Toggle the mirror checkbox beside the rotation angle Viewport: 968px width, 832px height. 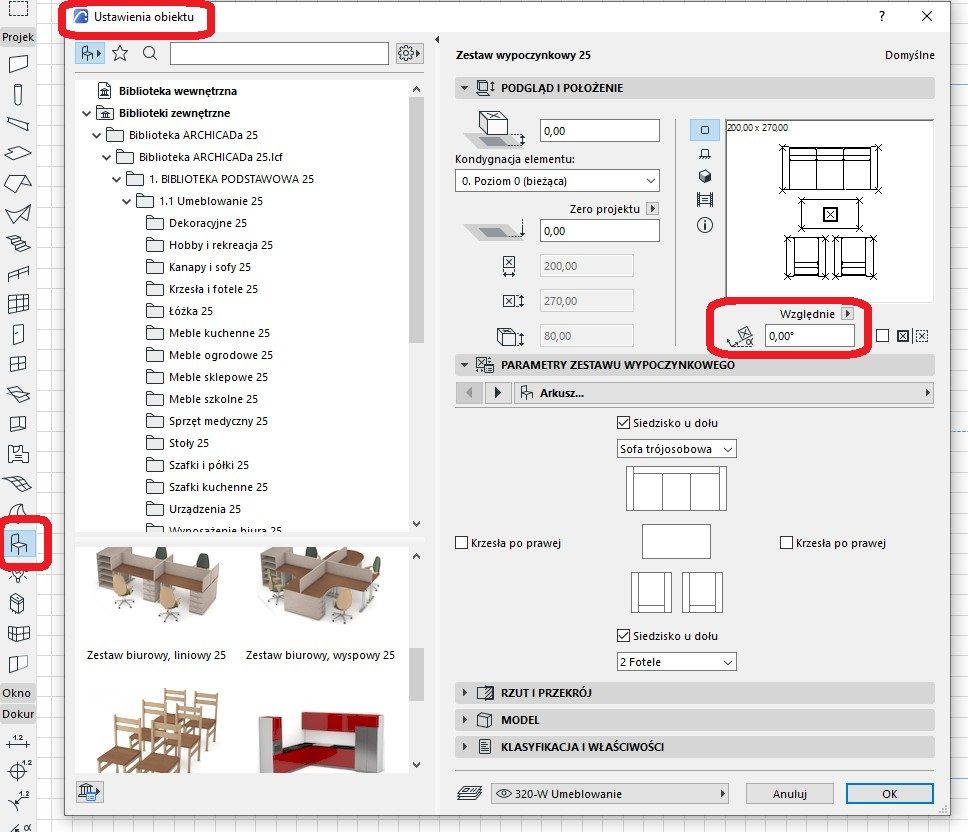point(881,335)
